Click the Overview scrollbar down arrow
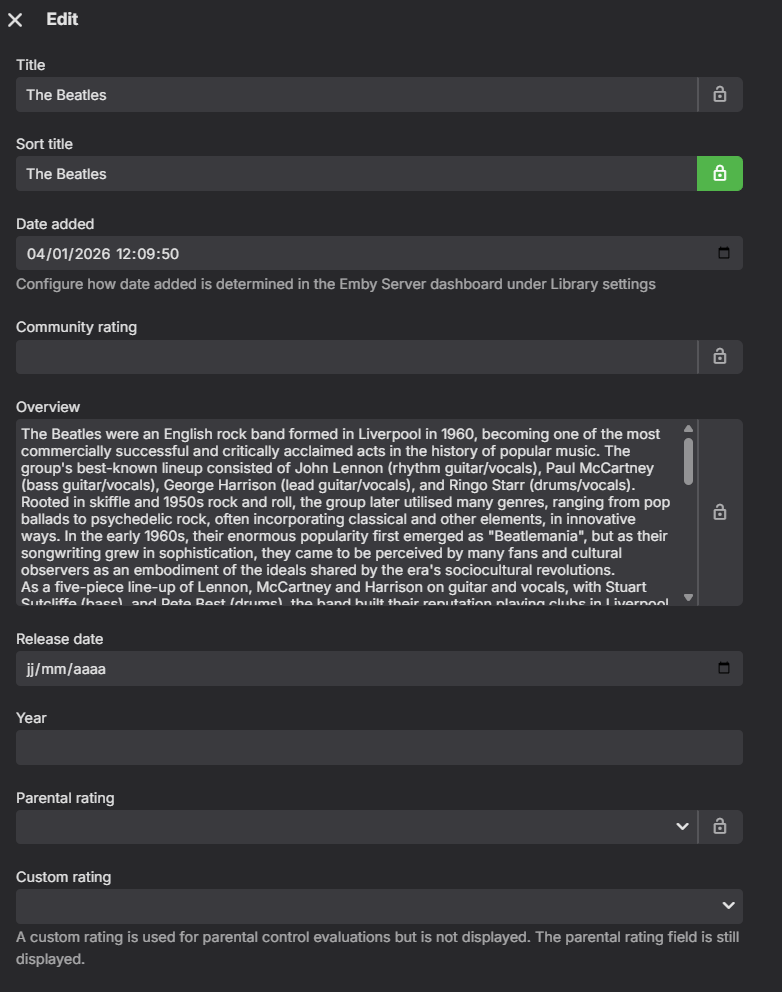The image size is (782, 992). point(688,597)
